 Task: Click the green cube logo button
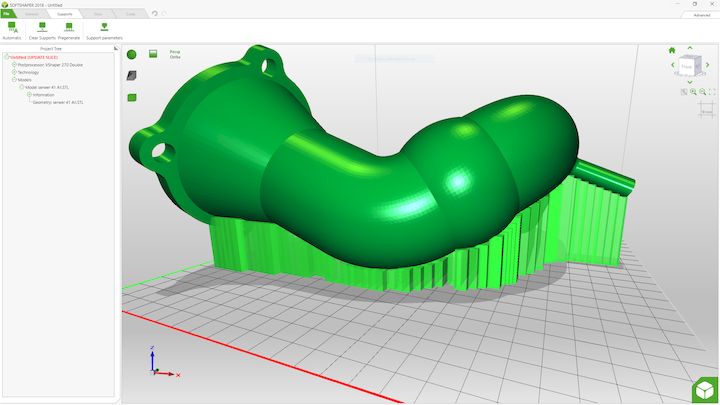pos(704,390)
